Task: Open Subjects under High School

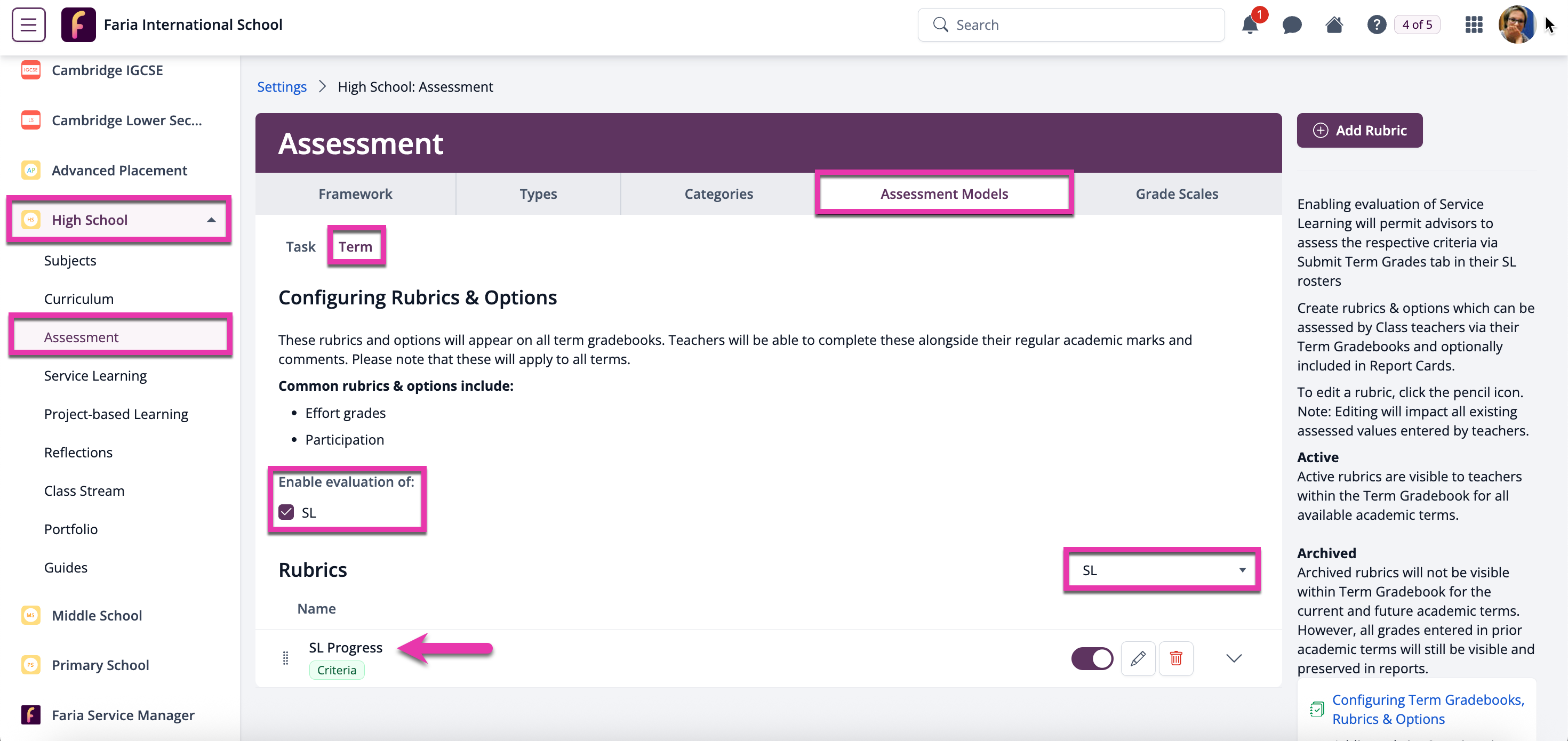Action: [x=70, y=260]
